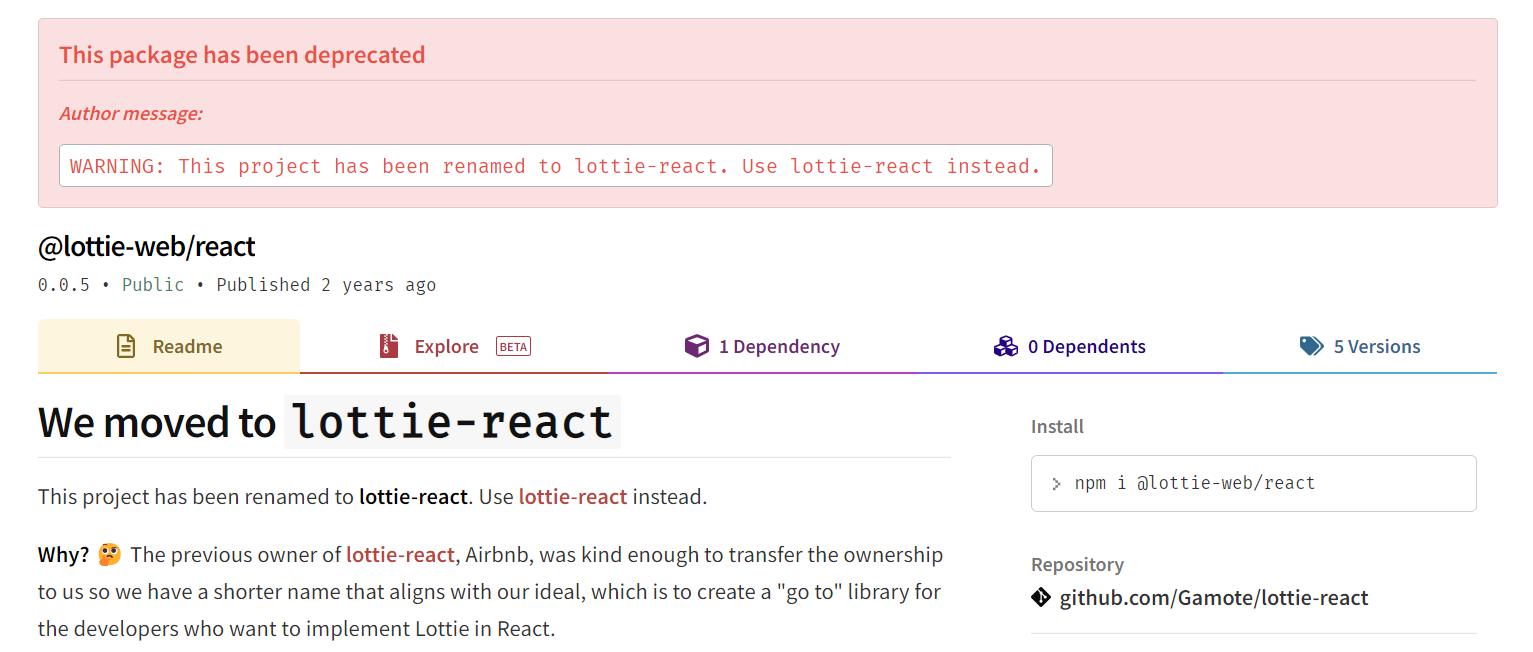This screenshot has width=1533, height=652.
Task: Open github.com/Gamote/lottie-react repository link
Action: [1214, 598]
